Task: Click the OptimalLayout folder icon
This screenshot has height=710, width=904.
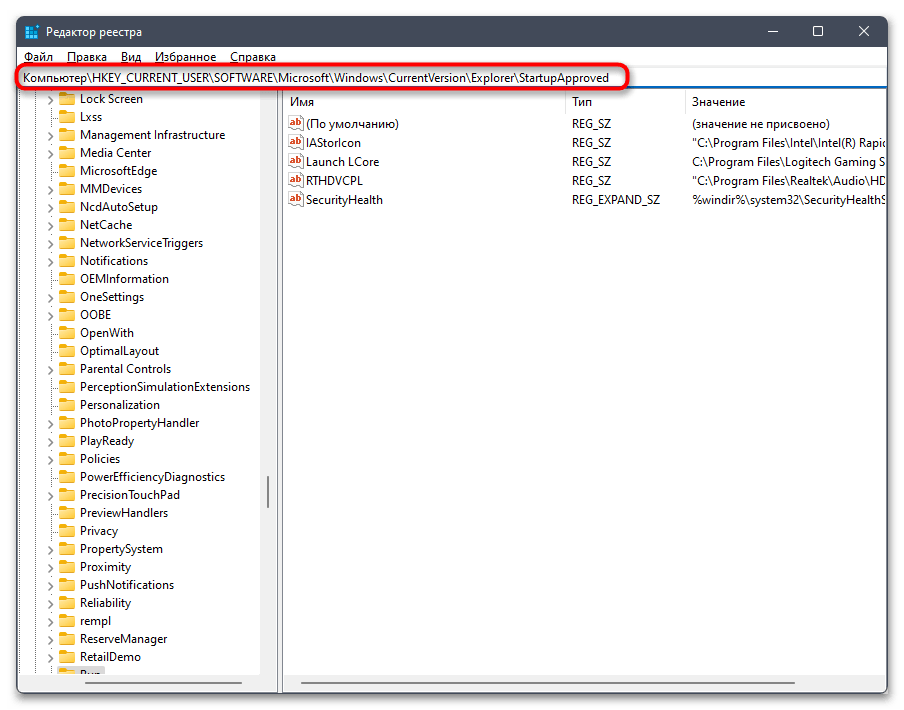Action: [67, 350]
